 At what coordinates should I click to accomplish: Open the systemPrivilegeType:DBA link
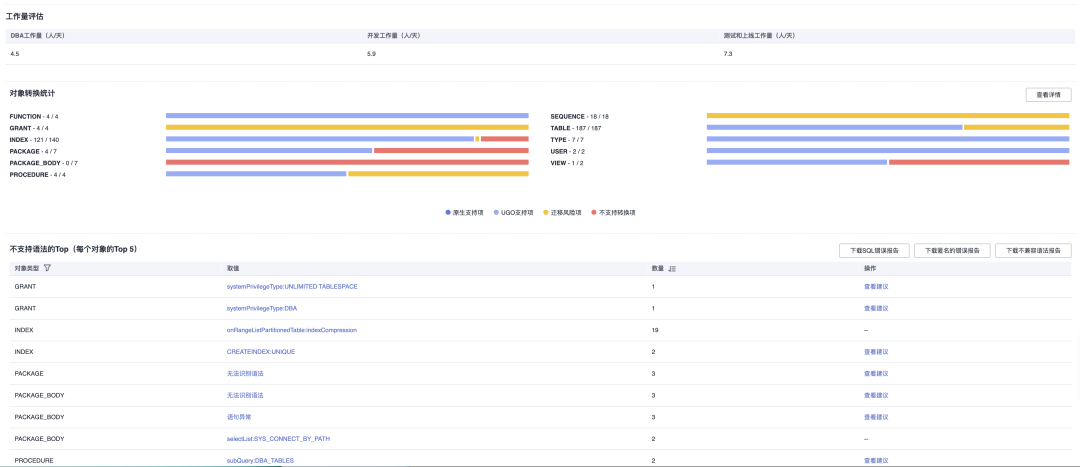(262, 308)
